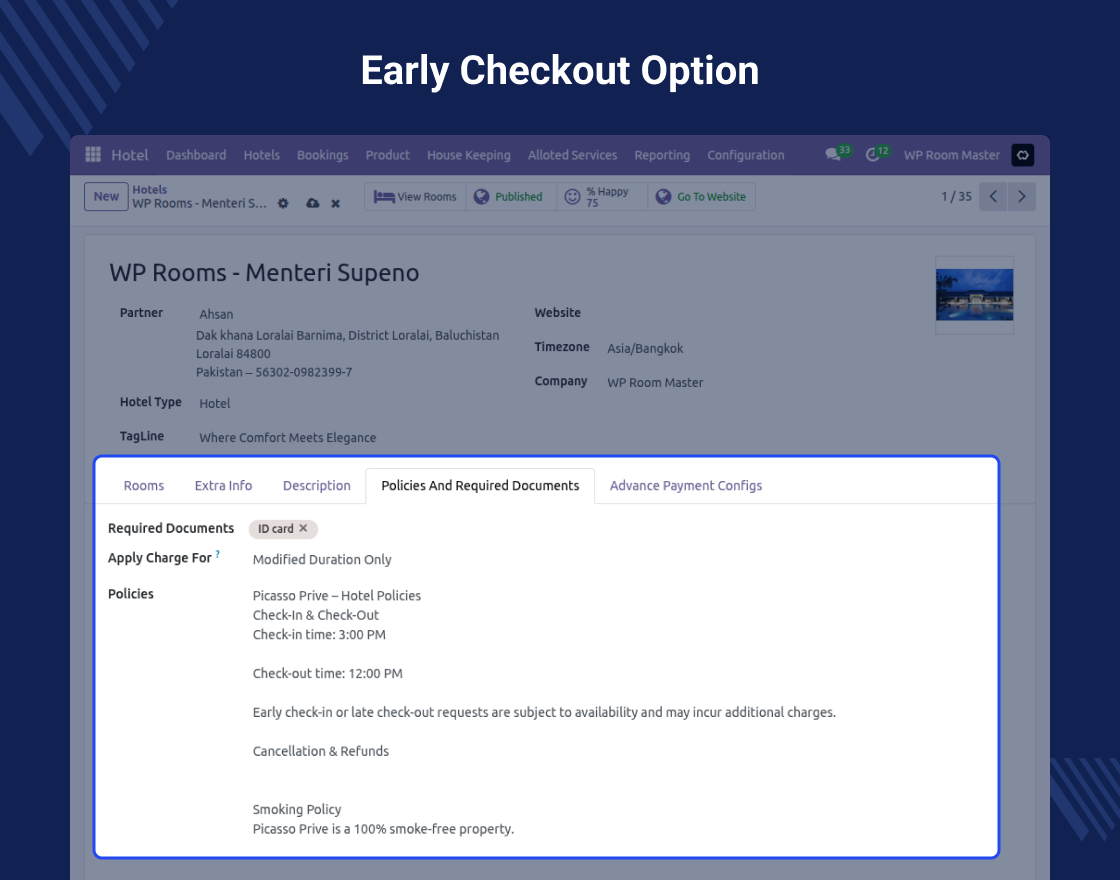This screenshot has width=1120, height=880.
Task: Open the apps grid menu icon
Action: coord(93,155)
